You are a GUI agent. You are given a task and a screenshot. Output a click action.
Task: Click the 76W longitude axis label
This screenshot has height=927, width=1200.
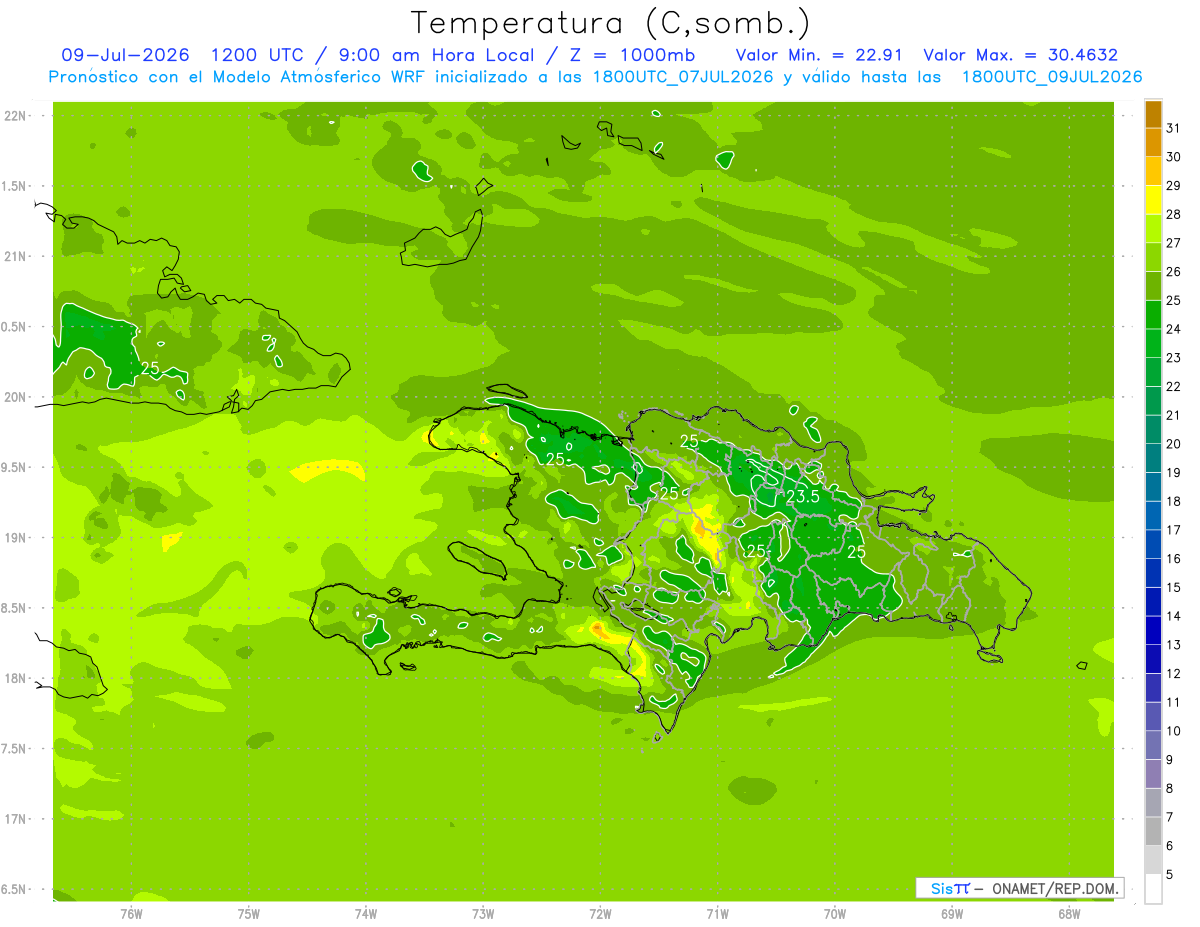[131, 913]
